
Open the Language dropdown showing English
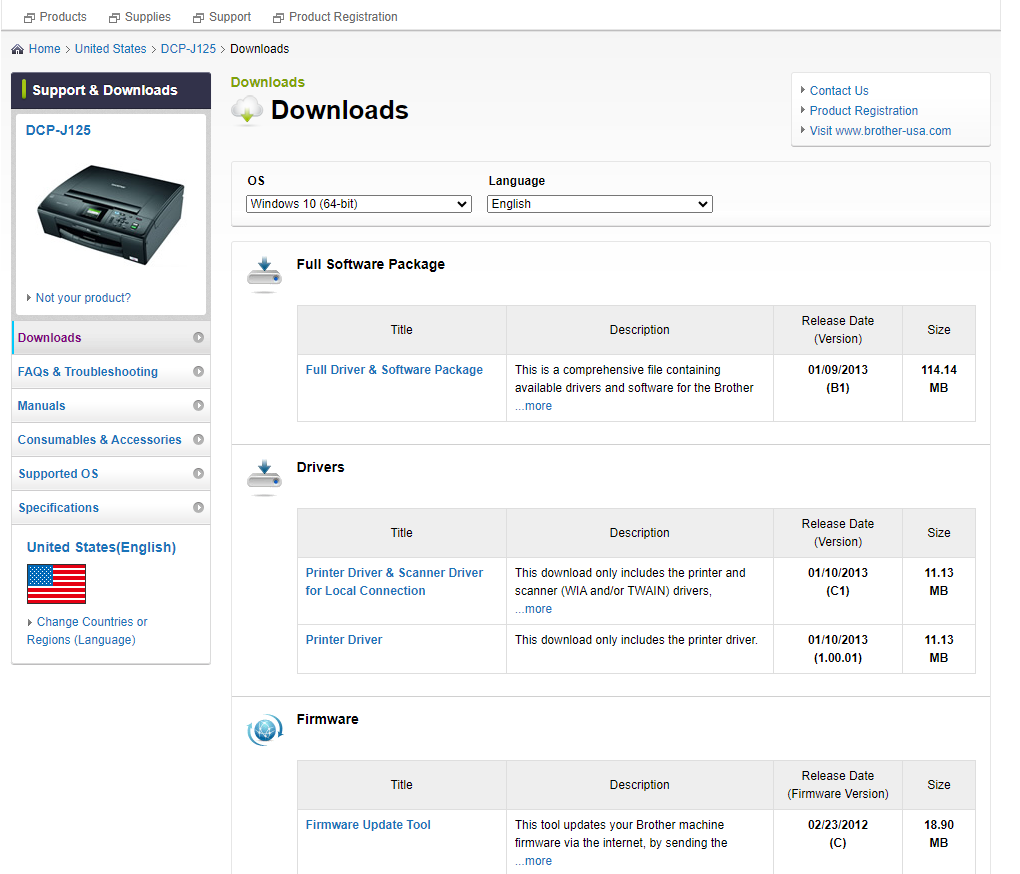[x=600, y=204]
